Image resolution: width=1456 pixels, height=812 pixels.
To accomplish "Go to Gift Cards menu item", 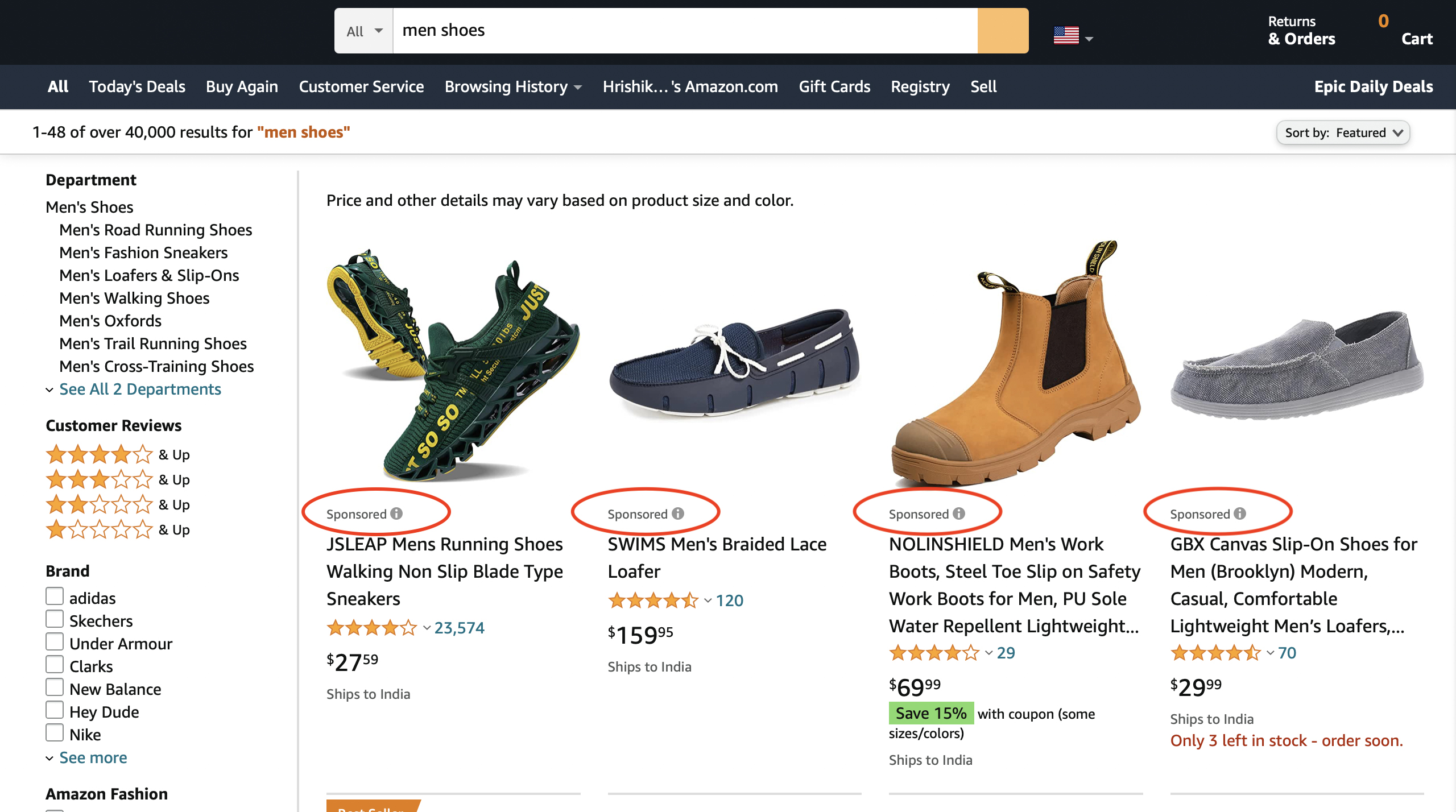I will click(x=834, y=86).
